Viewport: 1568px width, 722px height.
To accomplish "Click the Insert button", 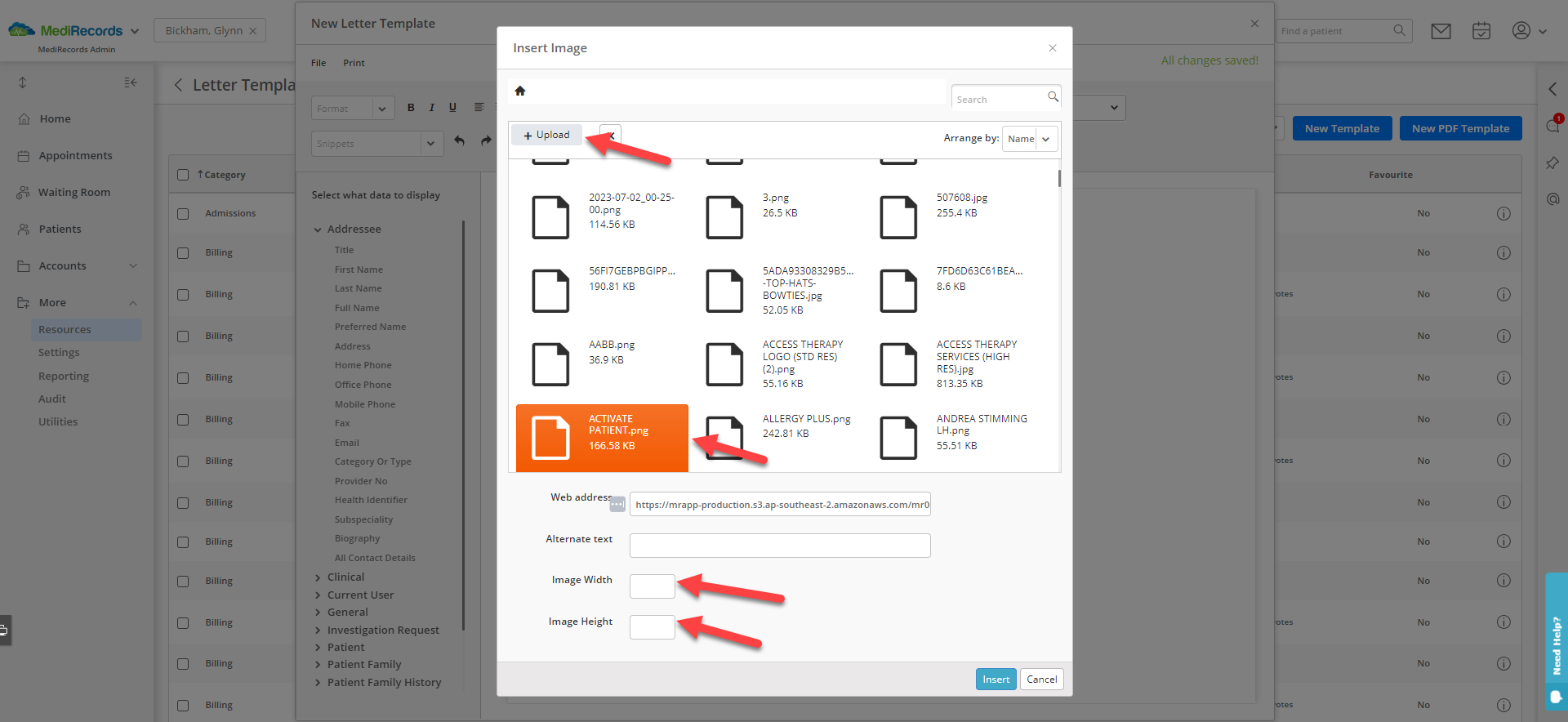I will coord(996,680).
